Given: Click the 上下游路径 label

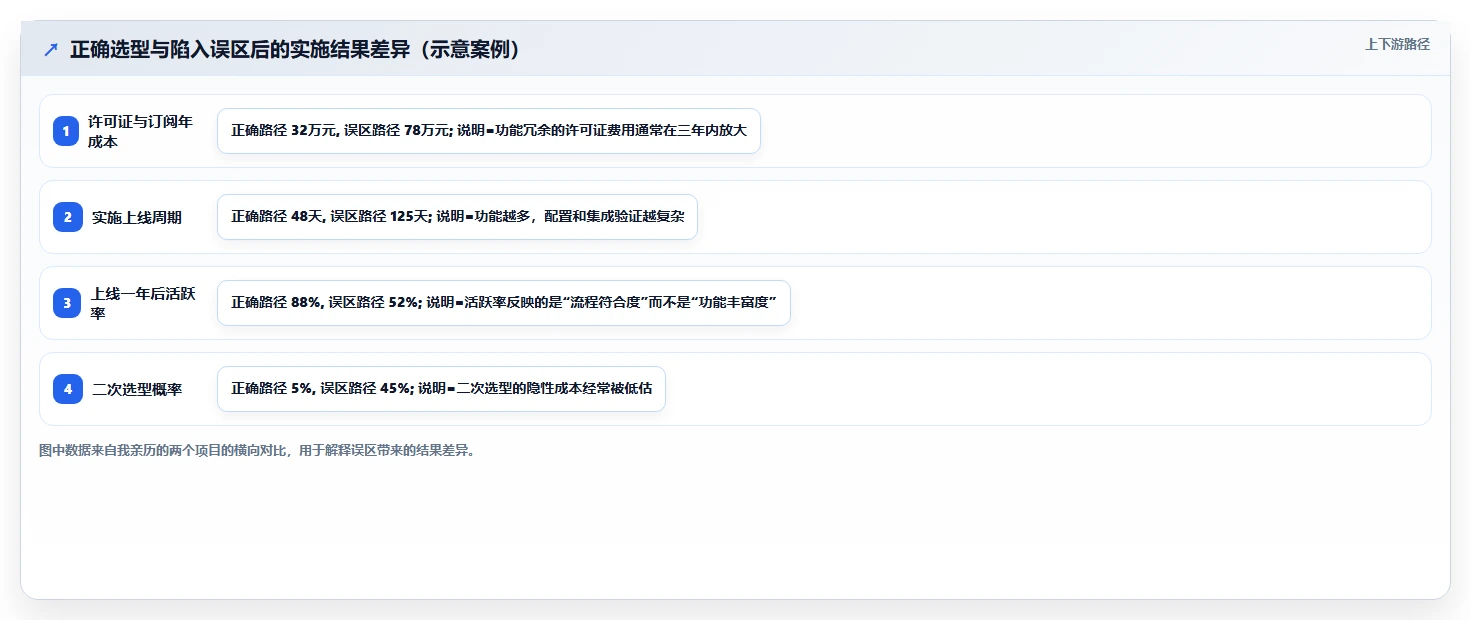Looking at the screenshot, I should pos(1397,44).
